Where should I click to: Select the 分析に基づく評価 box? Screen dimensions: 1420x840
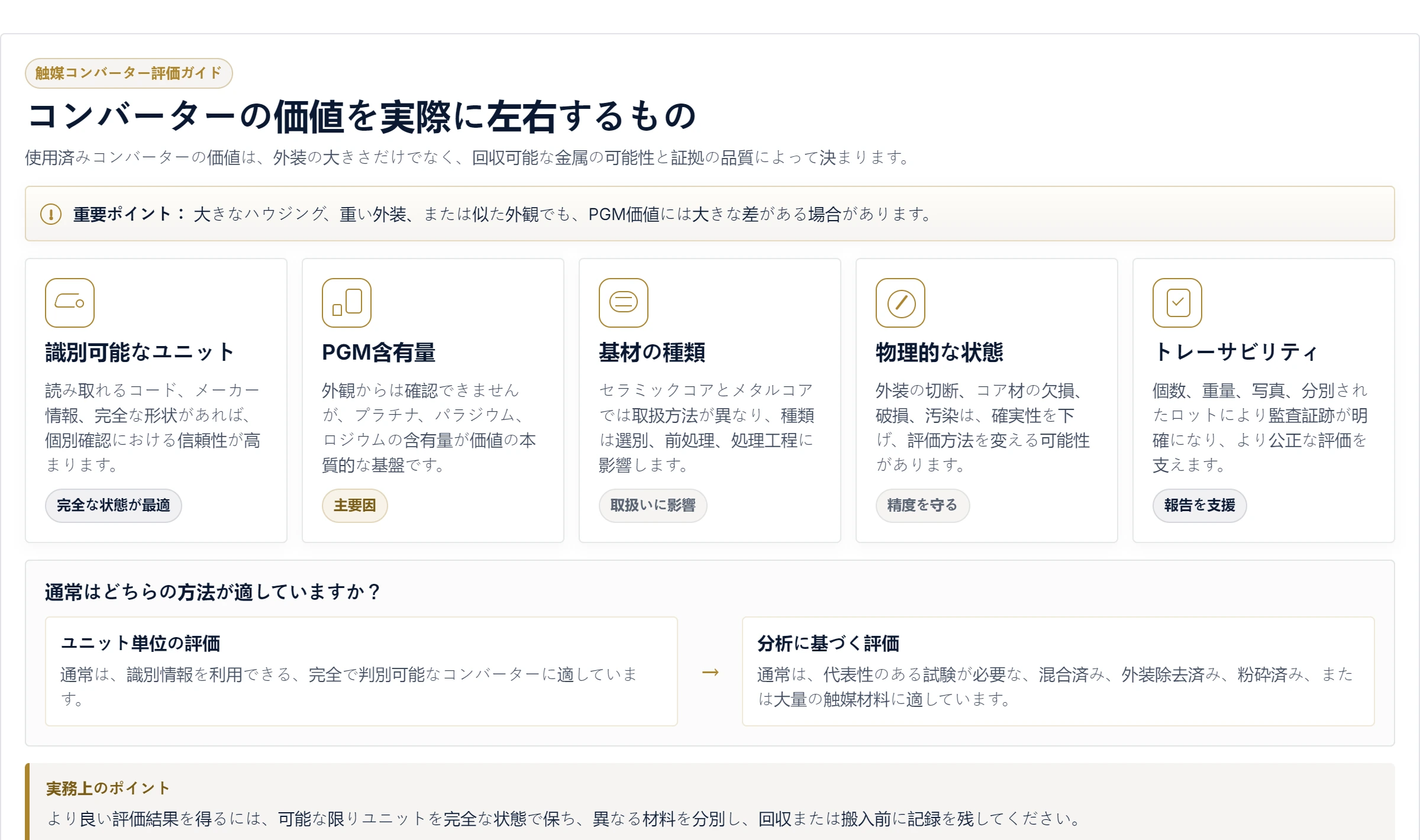(1058, 671)
